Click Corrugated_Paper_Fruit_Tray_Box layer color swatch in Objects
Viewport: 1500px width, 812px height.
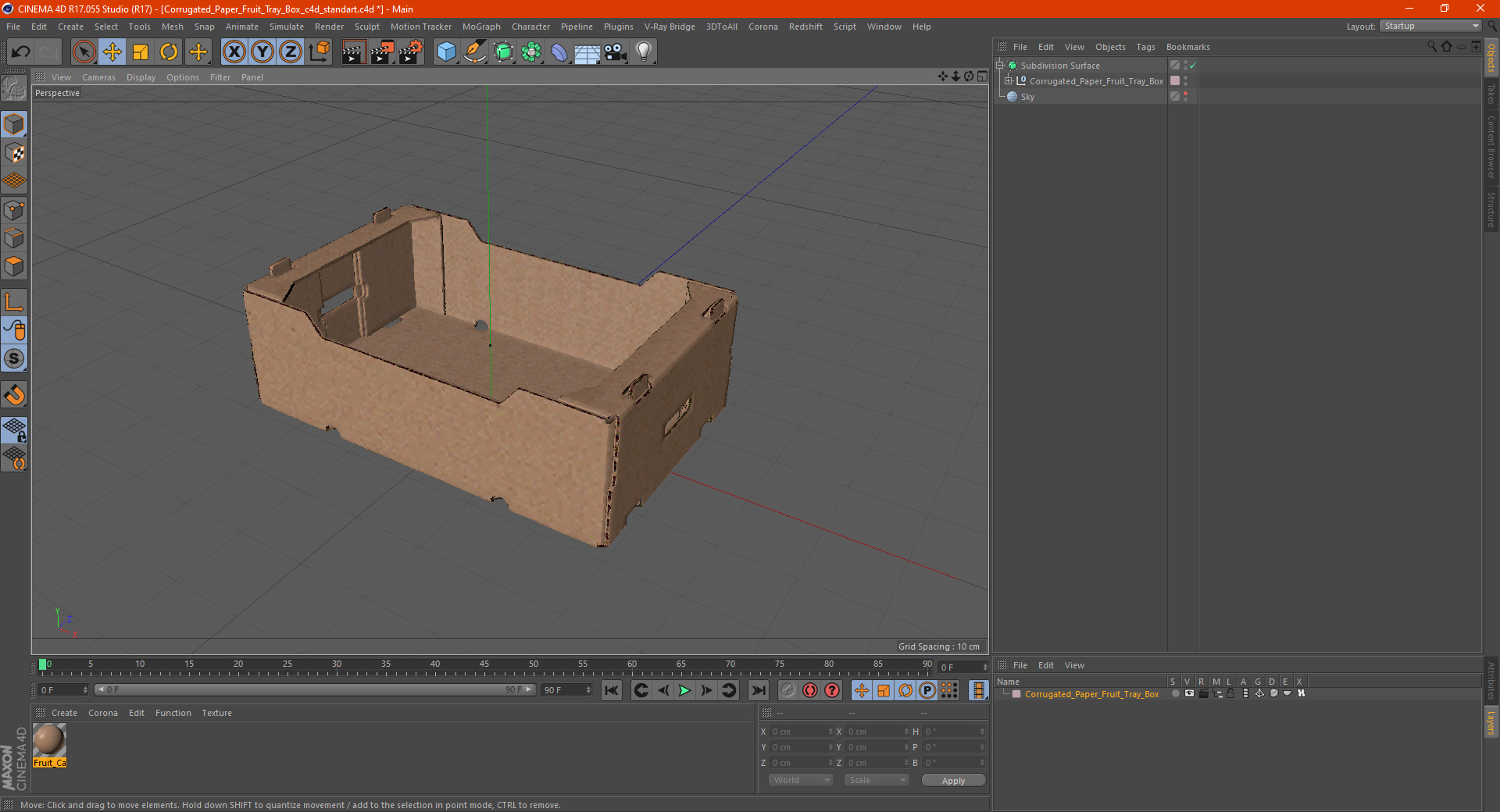coord(1175,80)
